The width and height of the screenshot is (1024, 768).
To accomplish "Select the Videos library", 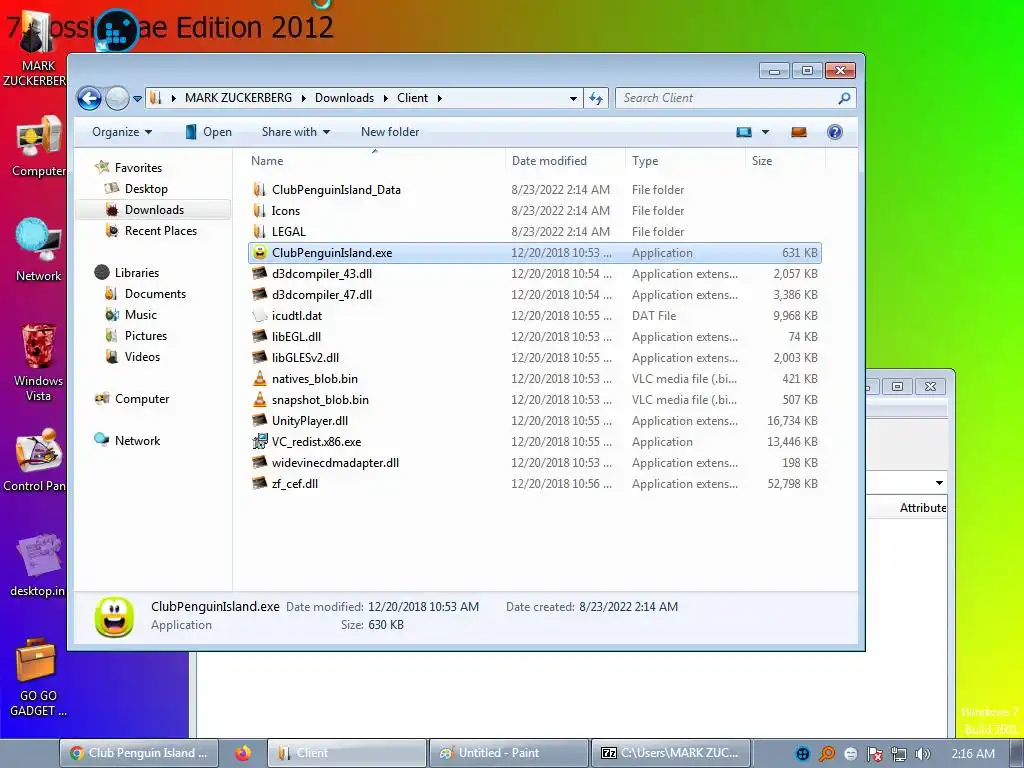I will (x=142, y=357).
